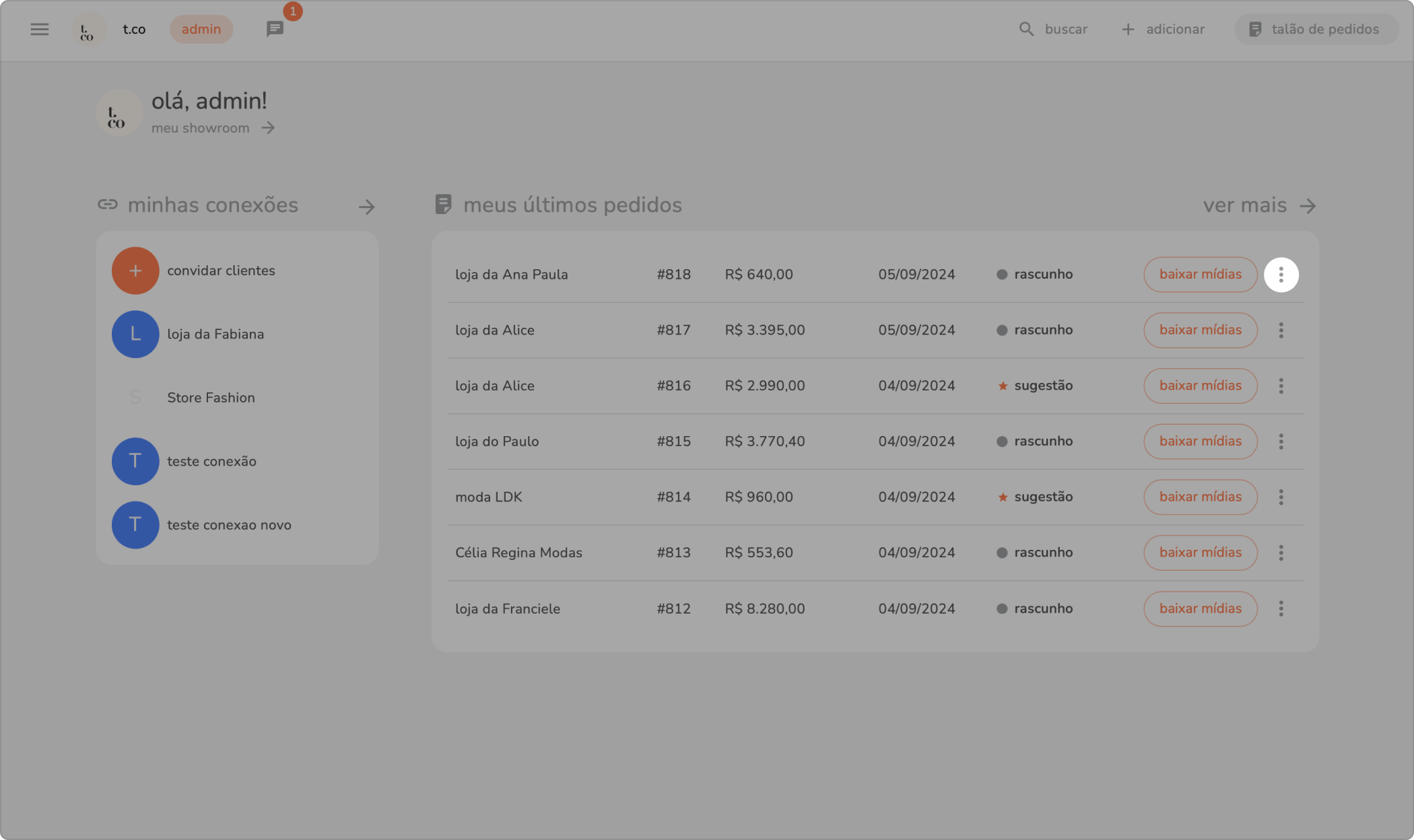Click baixar mídias for moda LDK order
The image size is (1414, 840).
[1200, 497]
